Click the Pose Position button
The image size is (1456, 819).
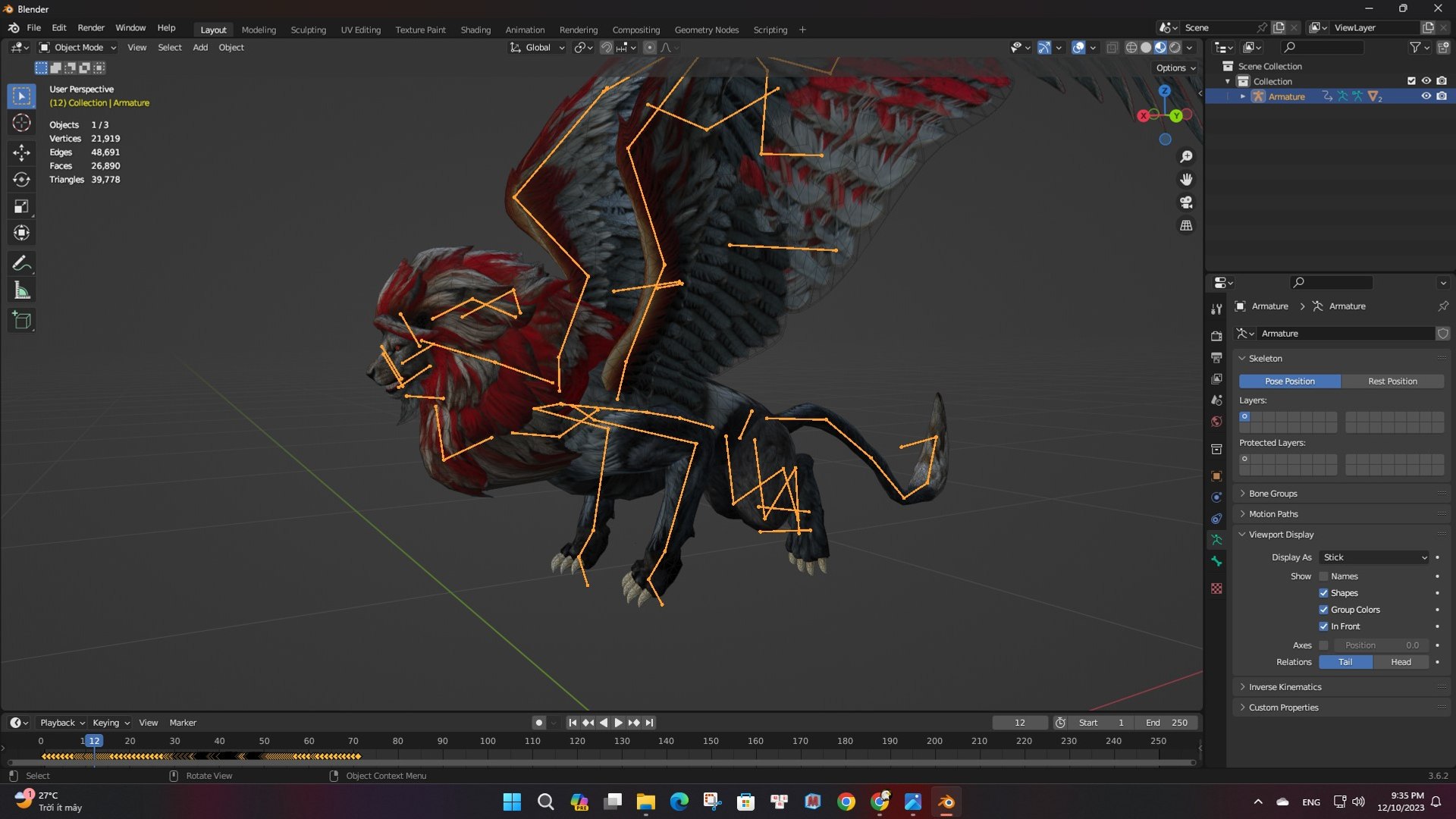click(x=1290, y=381)
